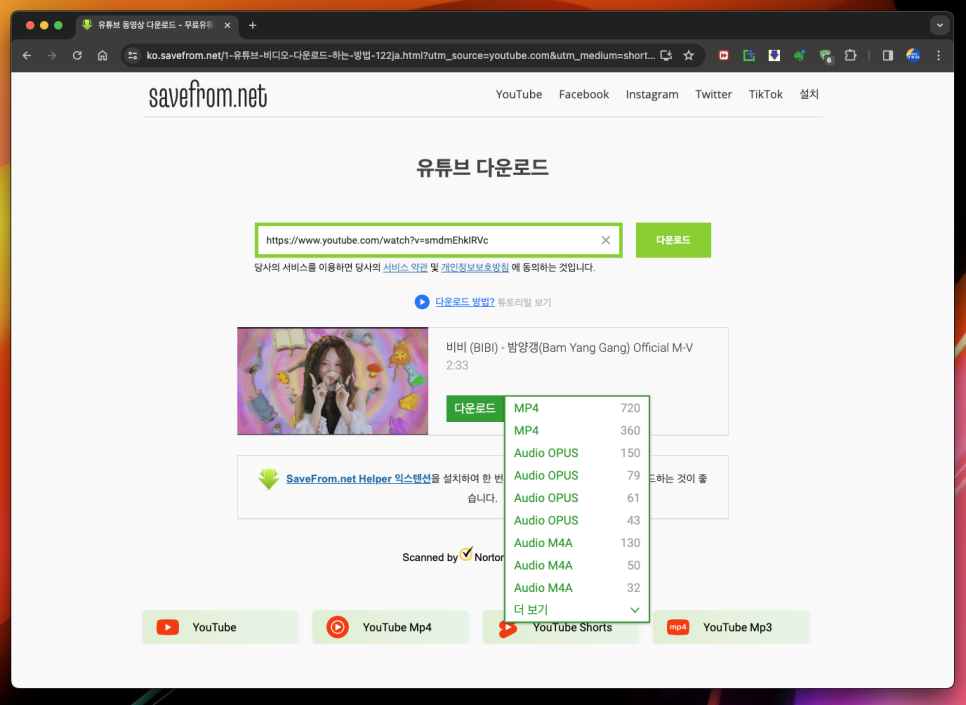Close the savefrom tab with its X
This screenshot has height=705, width=966.
(x=227, y=25)
